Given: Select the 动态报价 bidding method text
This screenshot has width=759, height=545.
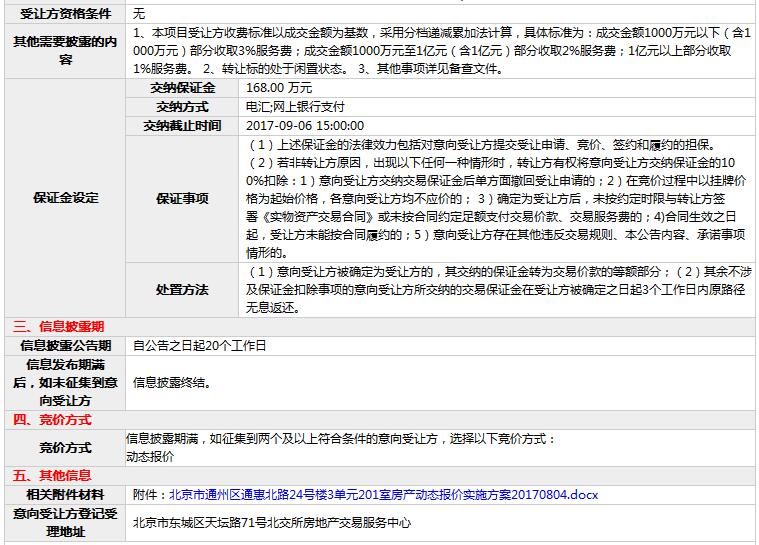Looking at the screenshot, I should tap(150, 456).
